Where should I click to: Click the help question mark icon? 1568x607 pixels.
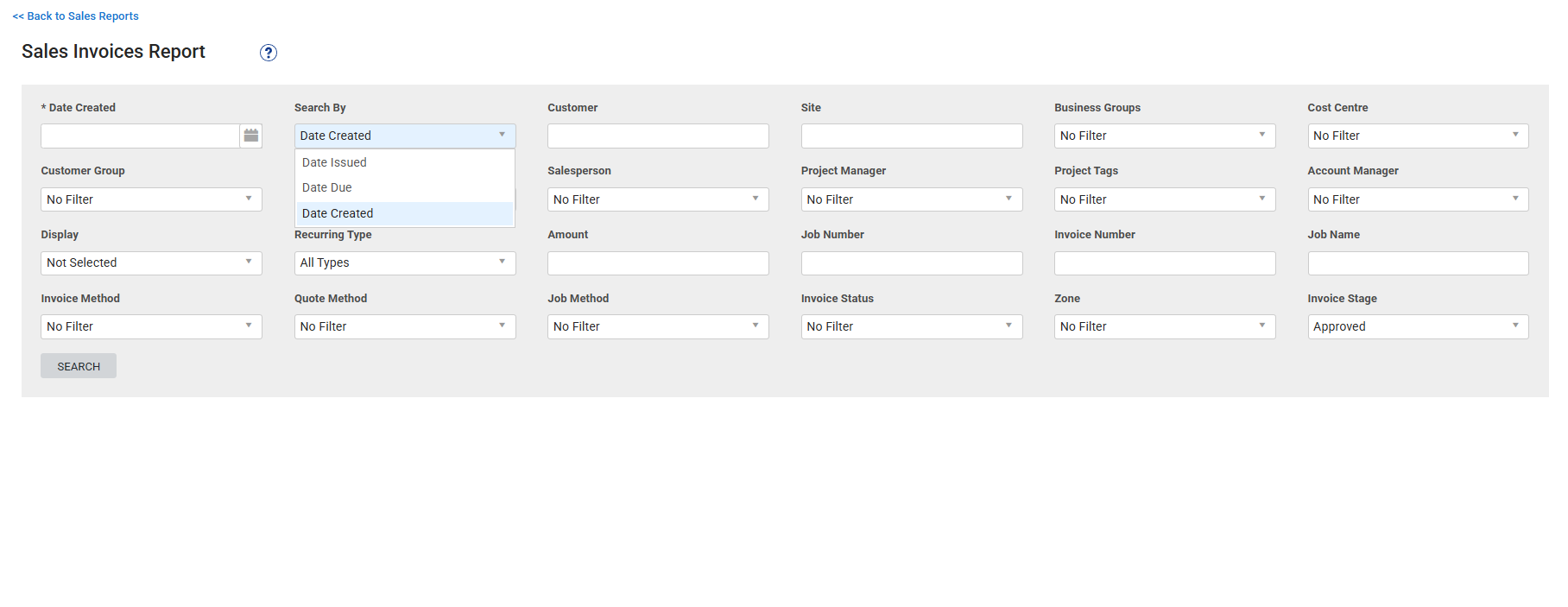[269, 53]
